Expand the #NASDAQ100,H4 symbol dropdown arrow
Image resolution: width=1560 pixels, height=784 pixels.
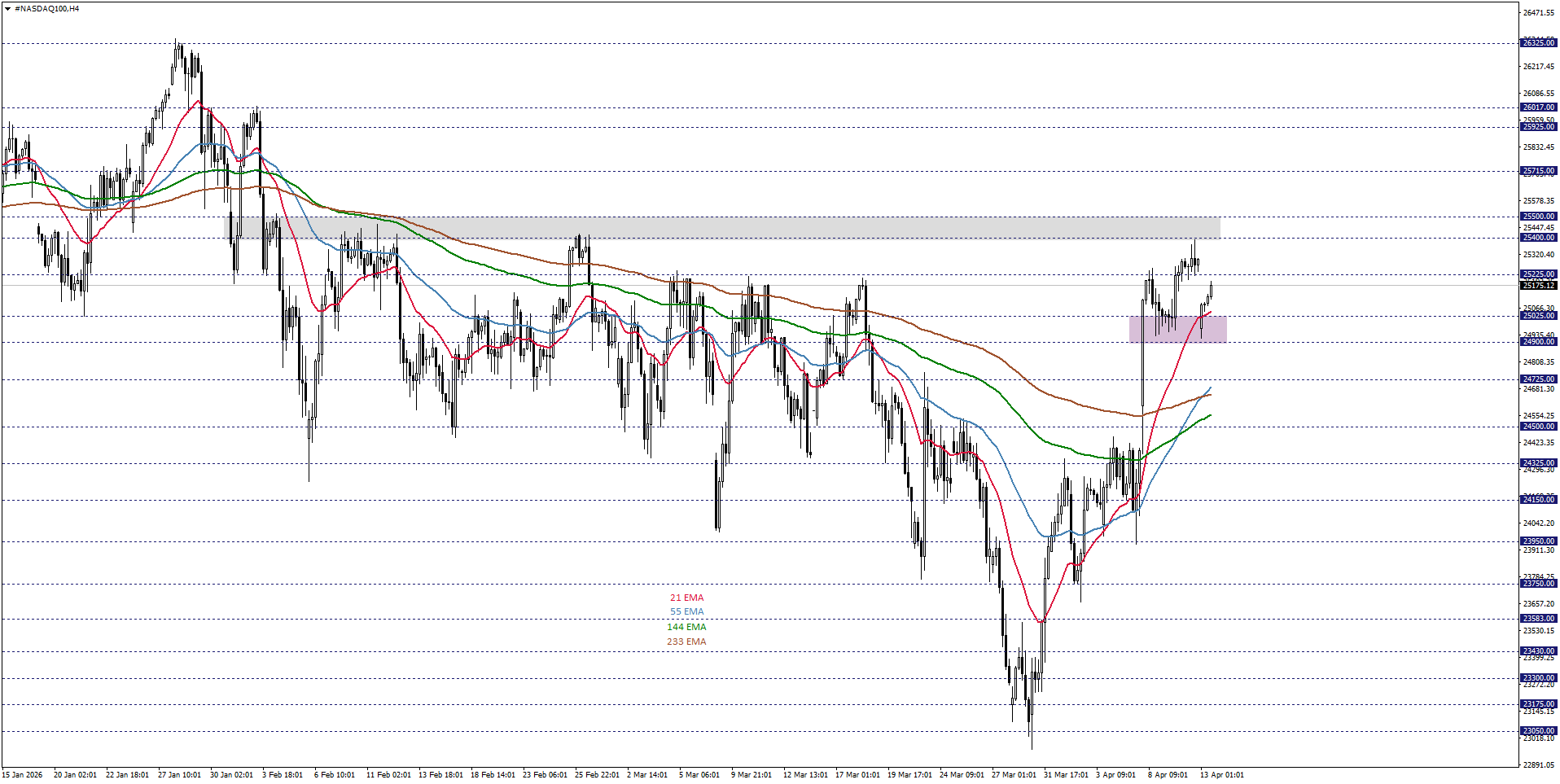7,8
